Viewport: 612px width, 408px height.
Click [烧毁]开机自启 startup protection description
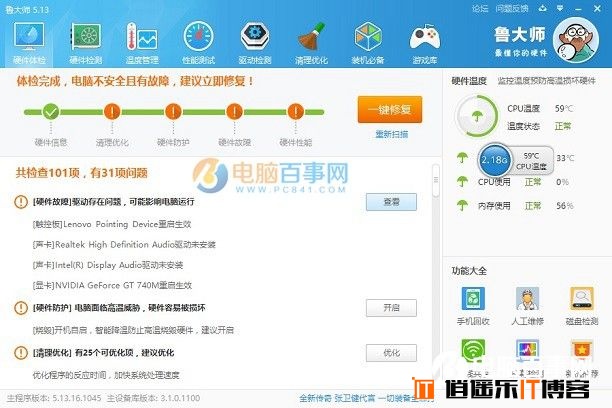click(133, 330)
